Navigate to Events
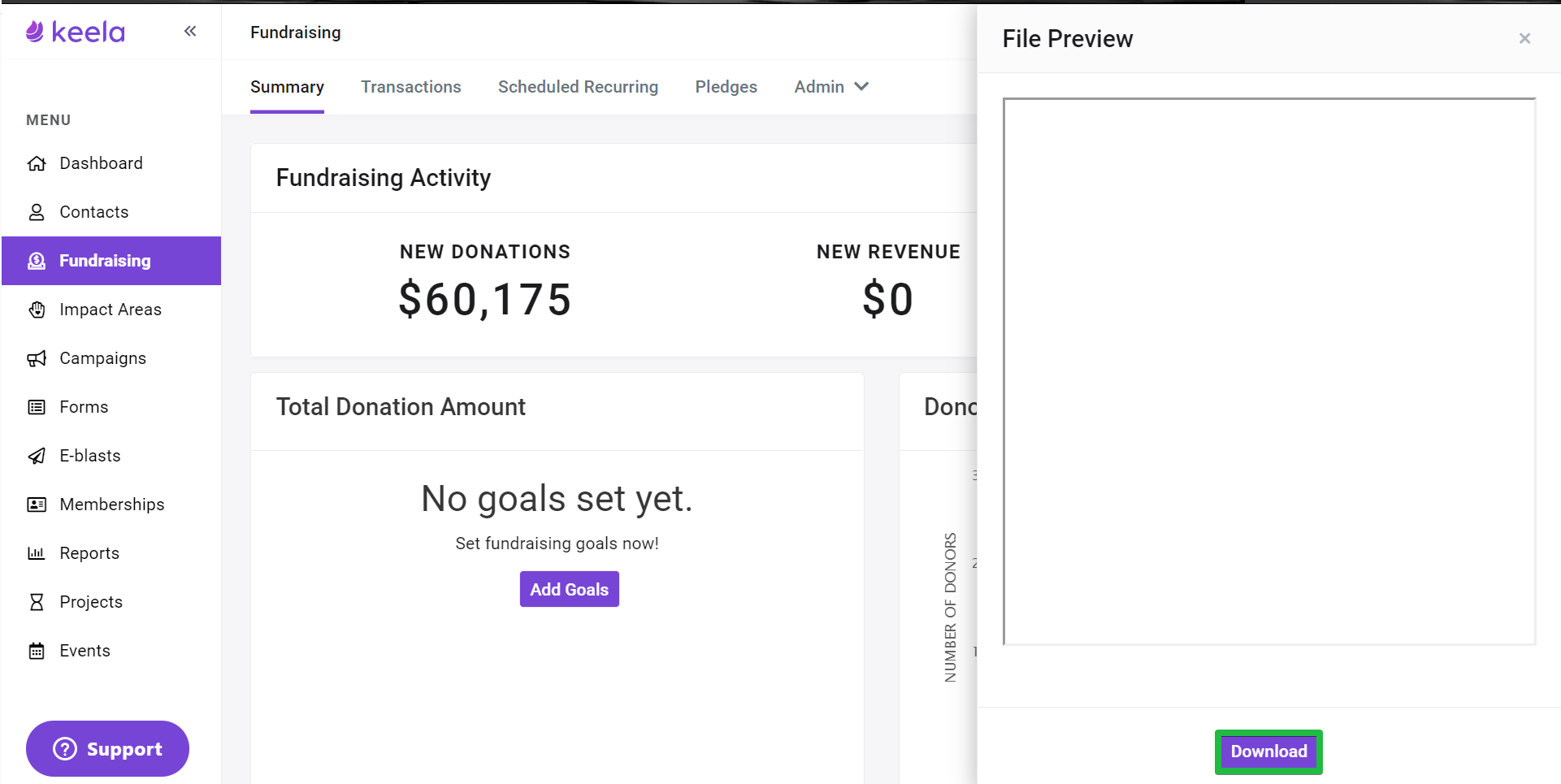Screen dimensions: 1561x784 pyautogui.click(x=111, y=651)
